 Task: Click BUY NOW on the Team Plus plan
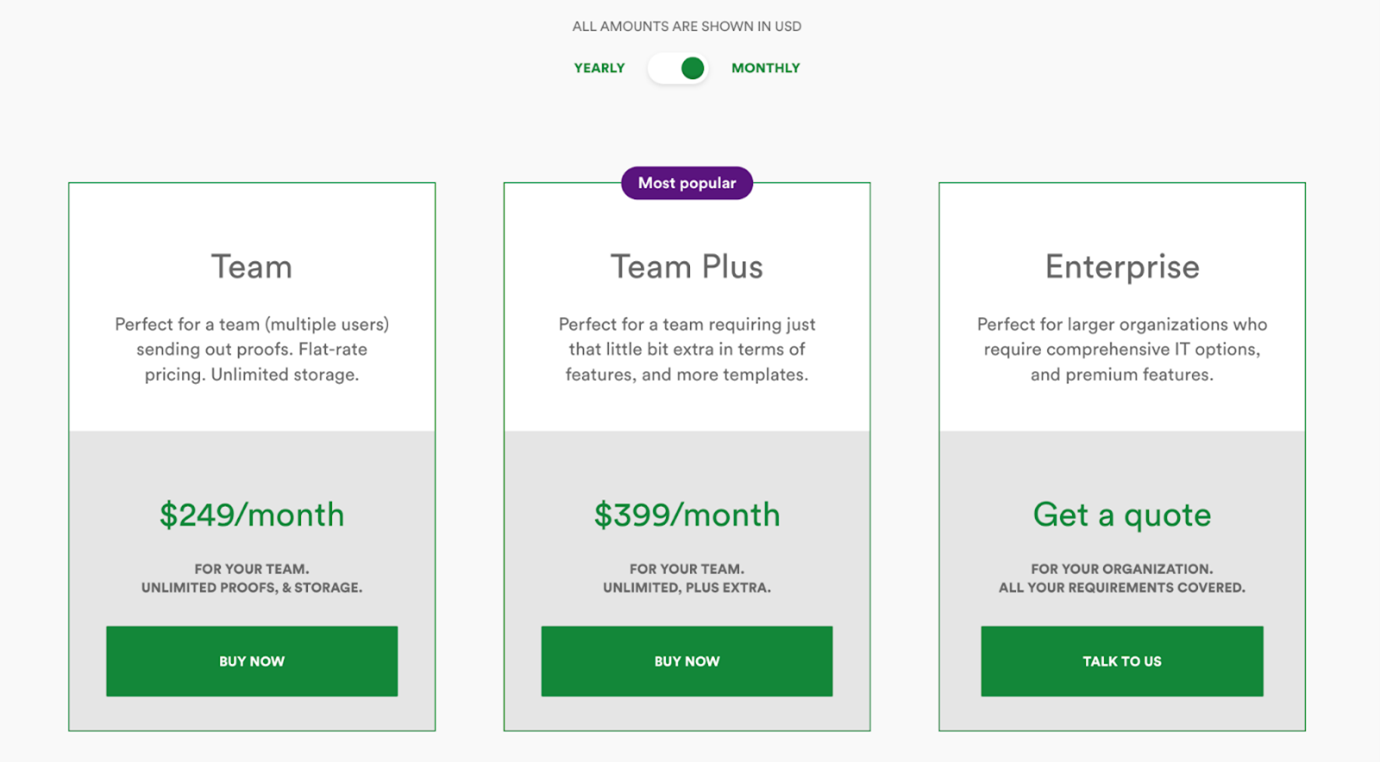[686, 661]
